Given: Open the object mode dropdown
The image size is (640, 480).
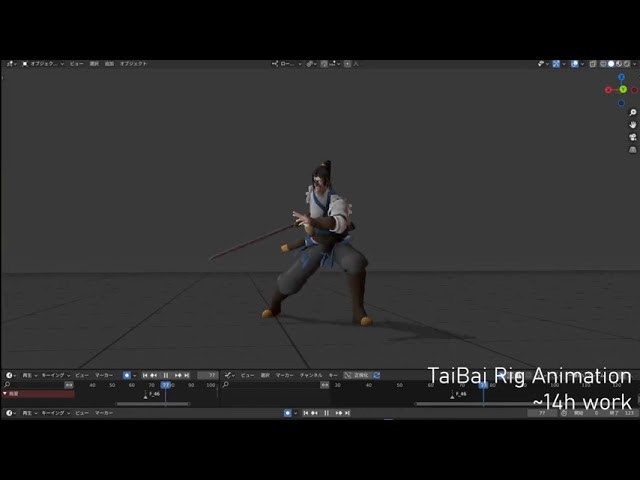Looking at the screenshot, I should (x=44, y=64).
